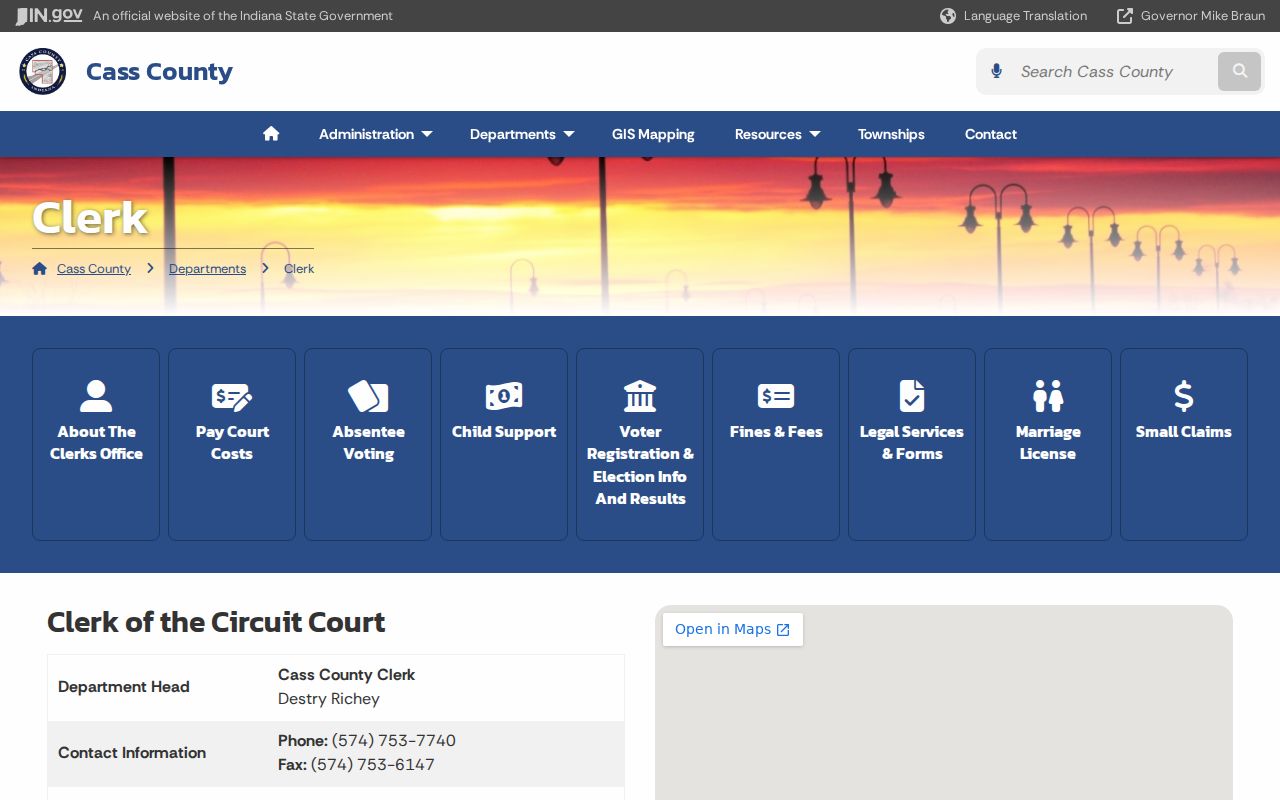Click the IN.gov logo
This screenshot has height=800, width=1280.
49,16
